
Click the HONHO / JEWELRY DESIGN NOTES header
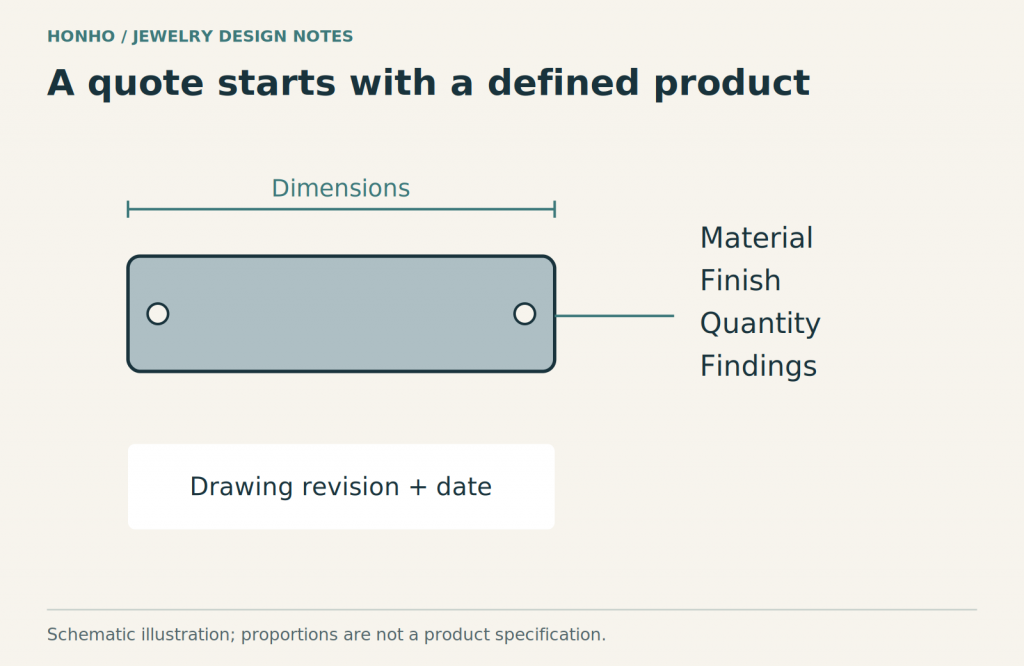200,37
